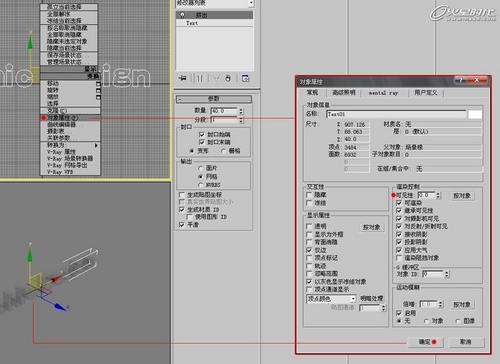Click the 名称 field containing Text01
The height and width of the screenshot is (364, 500).
click(396, 114)
